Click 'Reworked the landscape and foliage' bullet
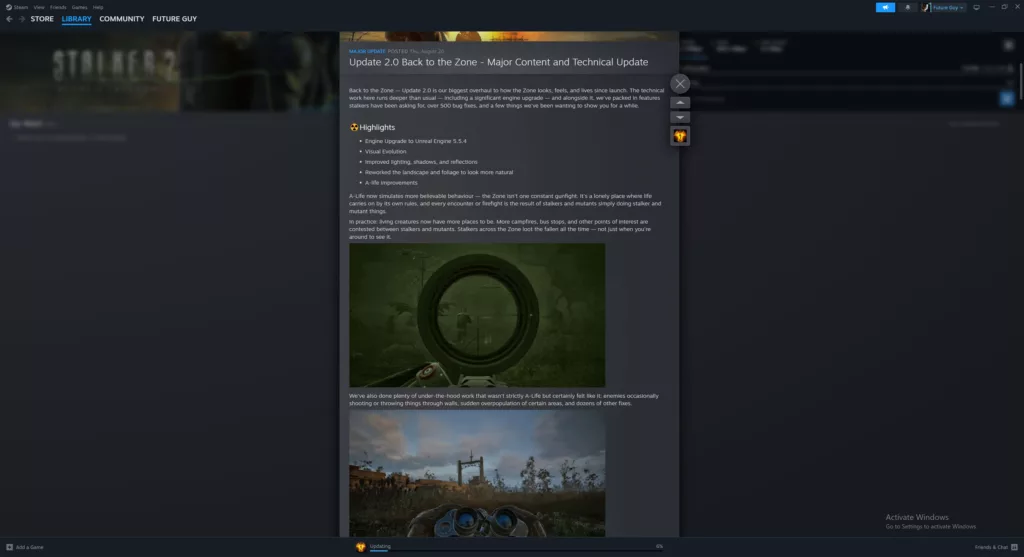The height and width of the screenshot is (557, 1024). pyautogui.click(x=439, y=172)
